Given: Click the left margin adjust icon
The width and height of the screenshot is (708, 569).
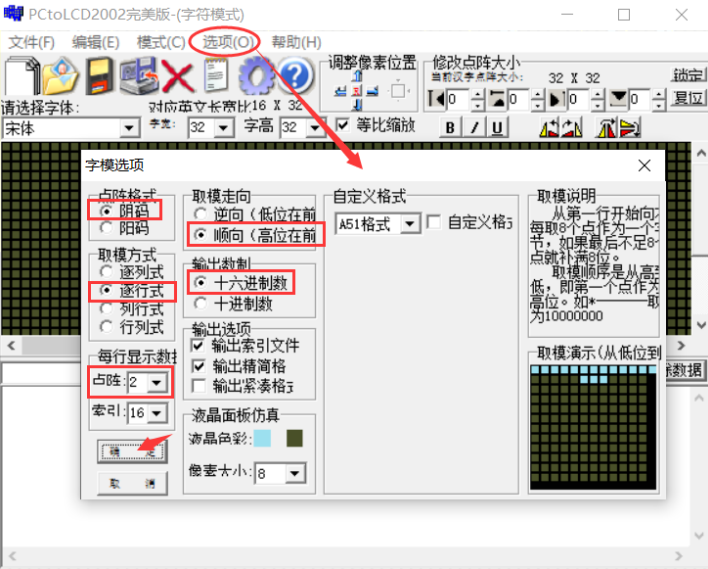Looking at the screenshot, I should click(x=436, y=98).
